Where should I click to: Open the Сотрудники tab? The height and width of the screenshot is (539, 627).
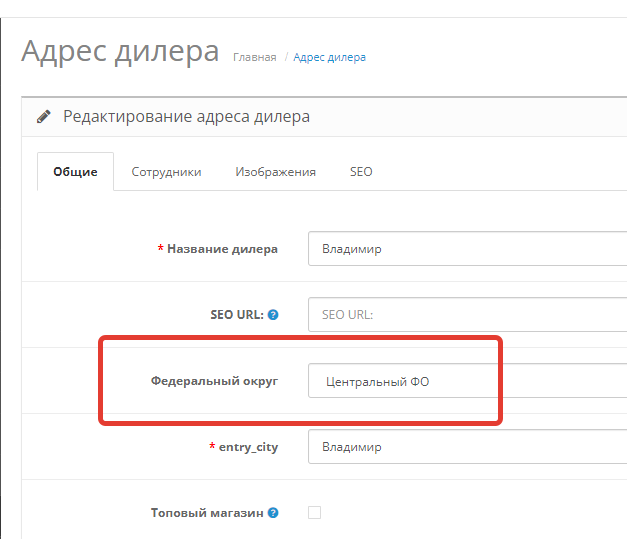tap(166, 172)
